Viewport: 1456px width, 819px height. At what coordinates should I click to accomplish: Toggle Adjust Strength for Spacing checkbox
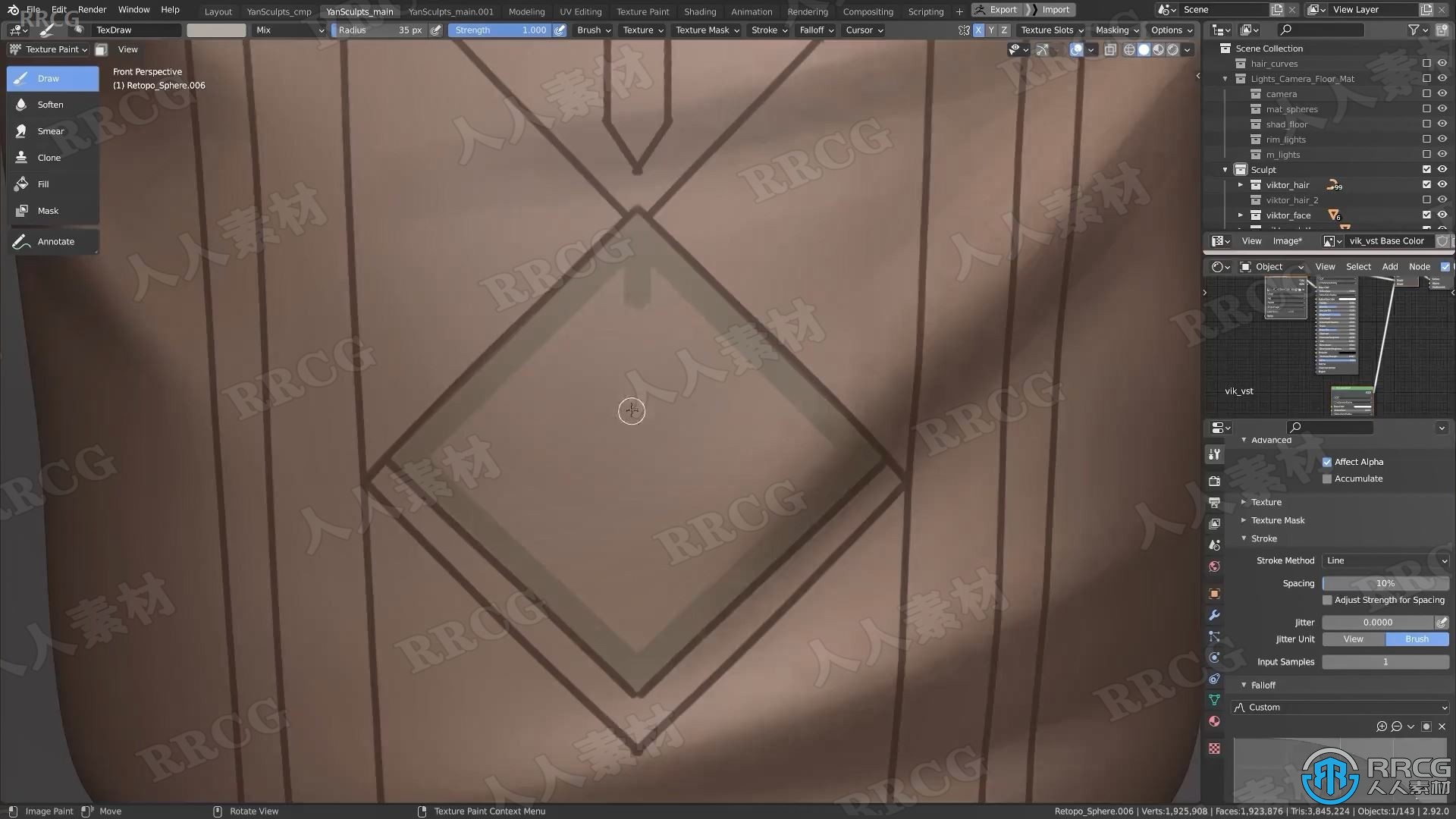click(x=1328, y=598)
